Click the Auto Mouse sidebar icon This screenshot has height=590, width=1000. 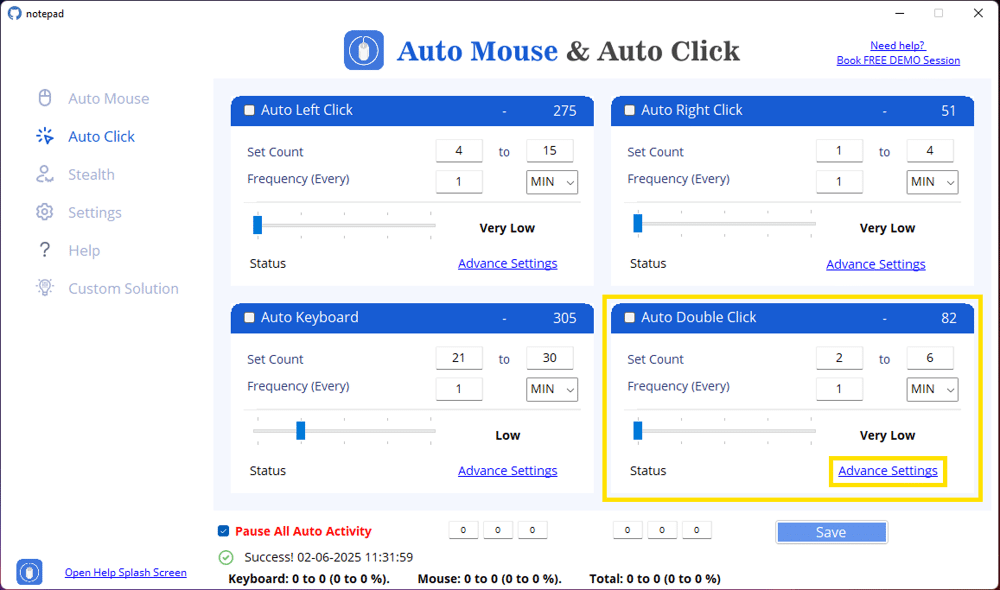tap(44, 98)
